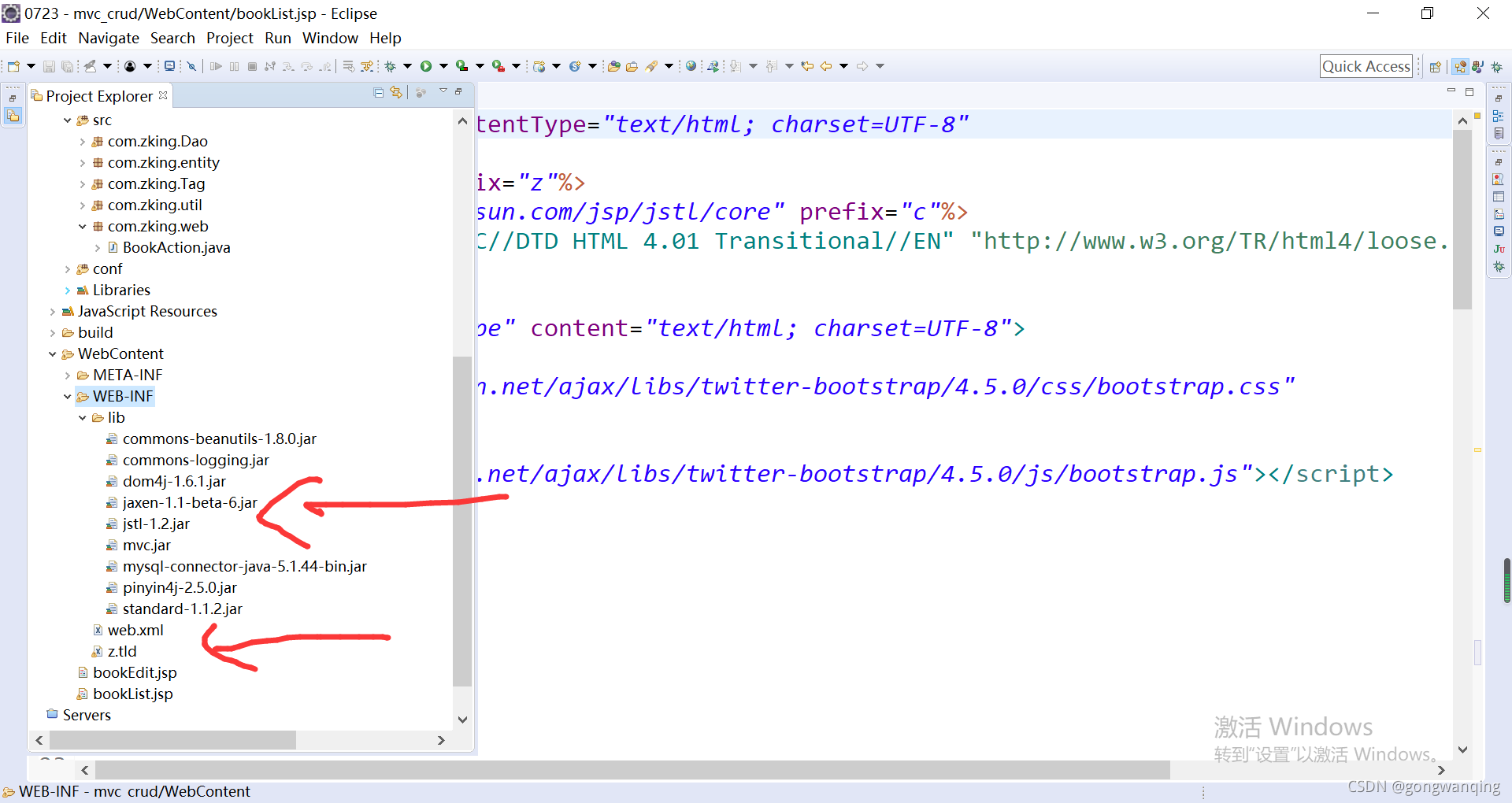Viewport: 1512px width, 803px height.
Task: Switch to the Java EE perspective icon
Action: click(x=1461, y=67)
